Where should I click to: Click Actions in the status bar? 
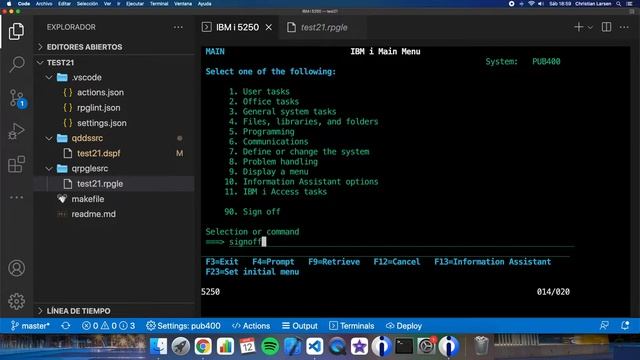(251, 326)
